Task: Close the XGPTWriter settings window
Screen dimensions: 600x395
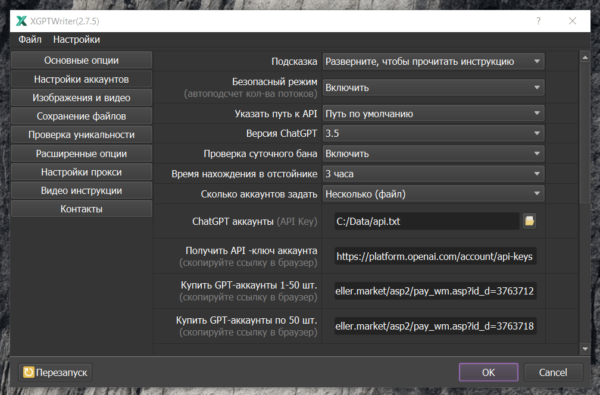Action: tap(572, 21)
